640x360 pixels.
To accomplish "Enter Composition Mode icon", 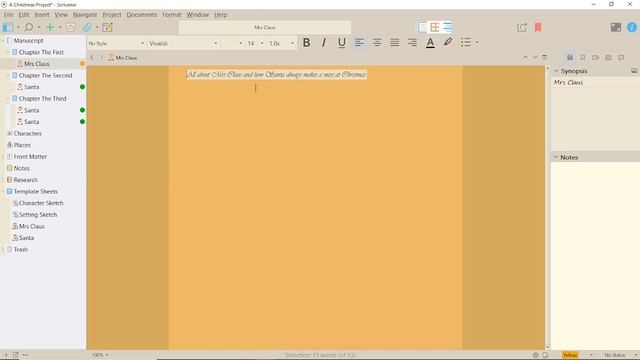I will pyautogui.click(x=616, y=27).
